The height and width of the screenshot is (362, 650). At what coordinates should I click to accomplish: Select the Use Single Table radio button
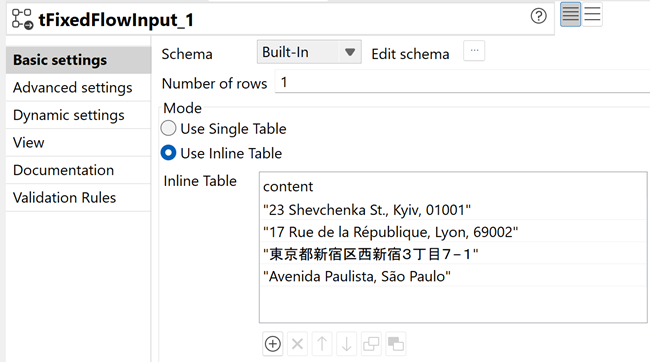pyautogui.click(x=168, y=129)
